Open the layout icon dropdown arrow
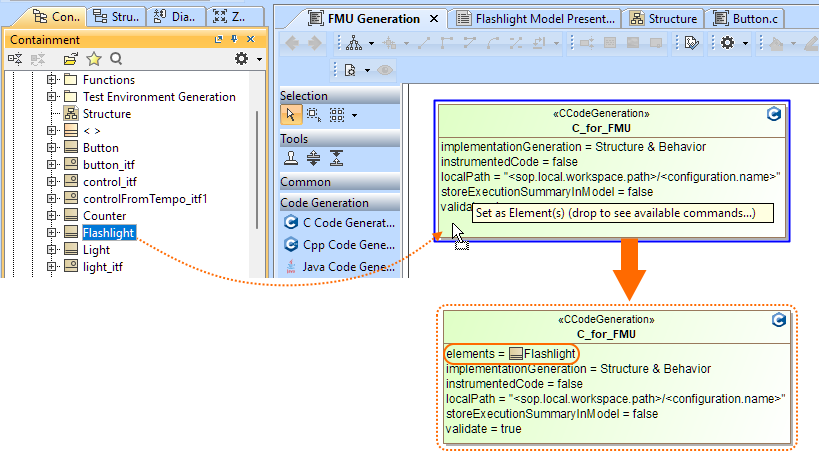Screen dimensions: 819x454 [x=371, y=44]
